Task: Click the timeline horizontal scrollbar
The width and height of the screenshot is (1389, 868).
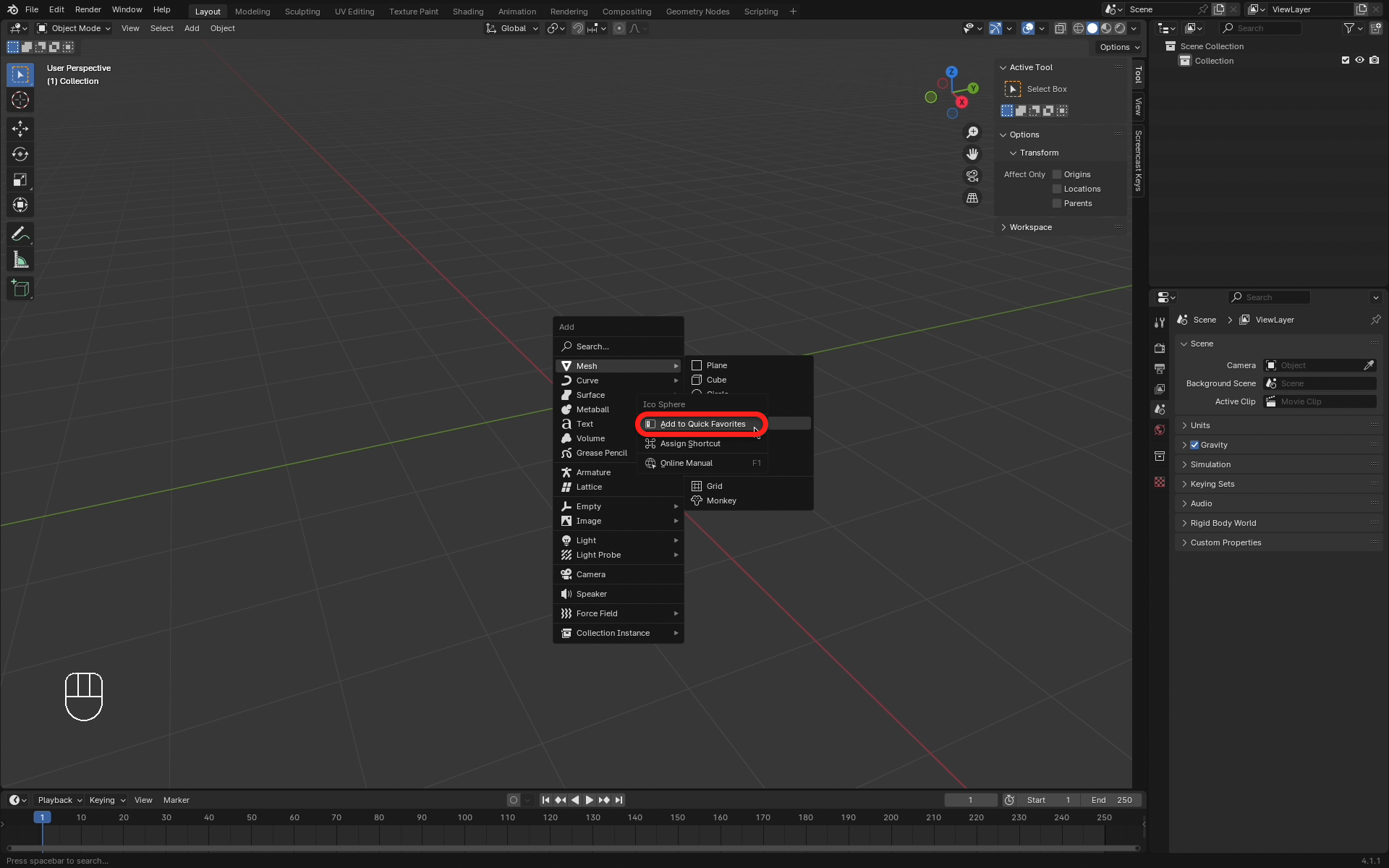Action: click(572, 848)
